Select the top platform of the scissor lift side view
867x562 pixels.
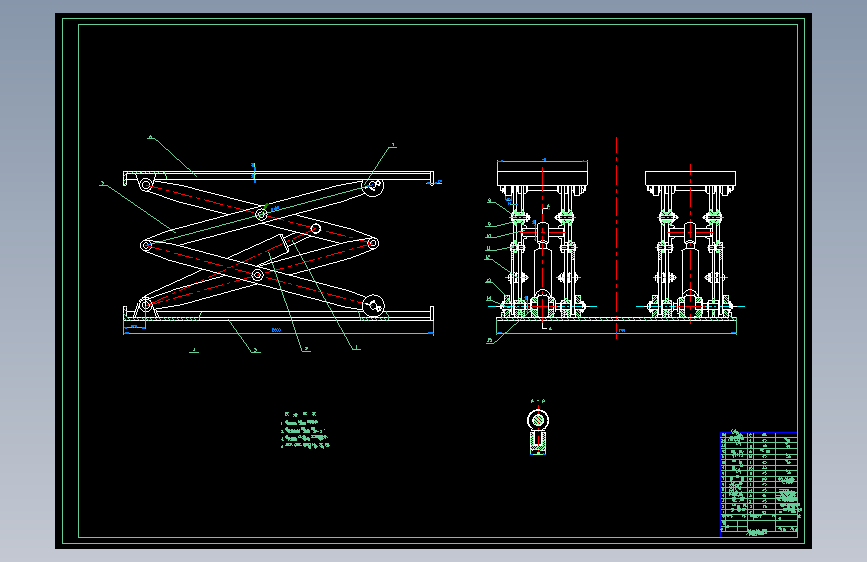point(278,176)
